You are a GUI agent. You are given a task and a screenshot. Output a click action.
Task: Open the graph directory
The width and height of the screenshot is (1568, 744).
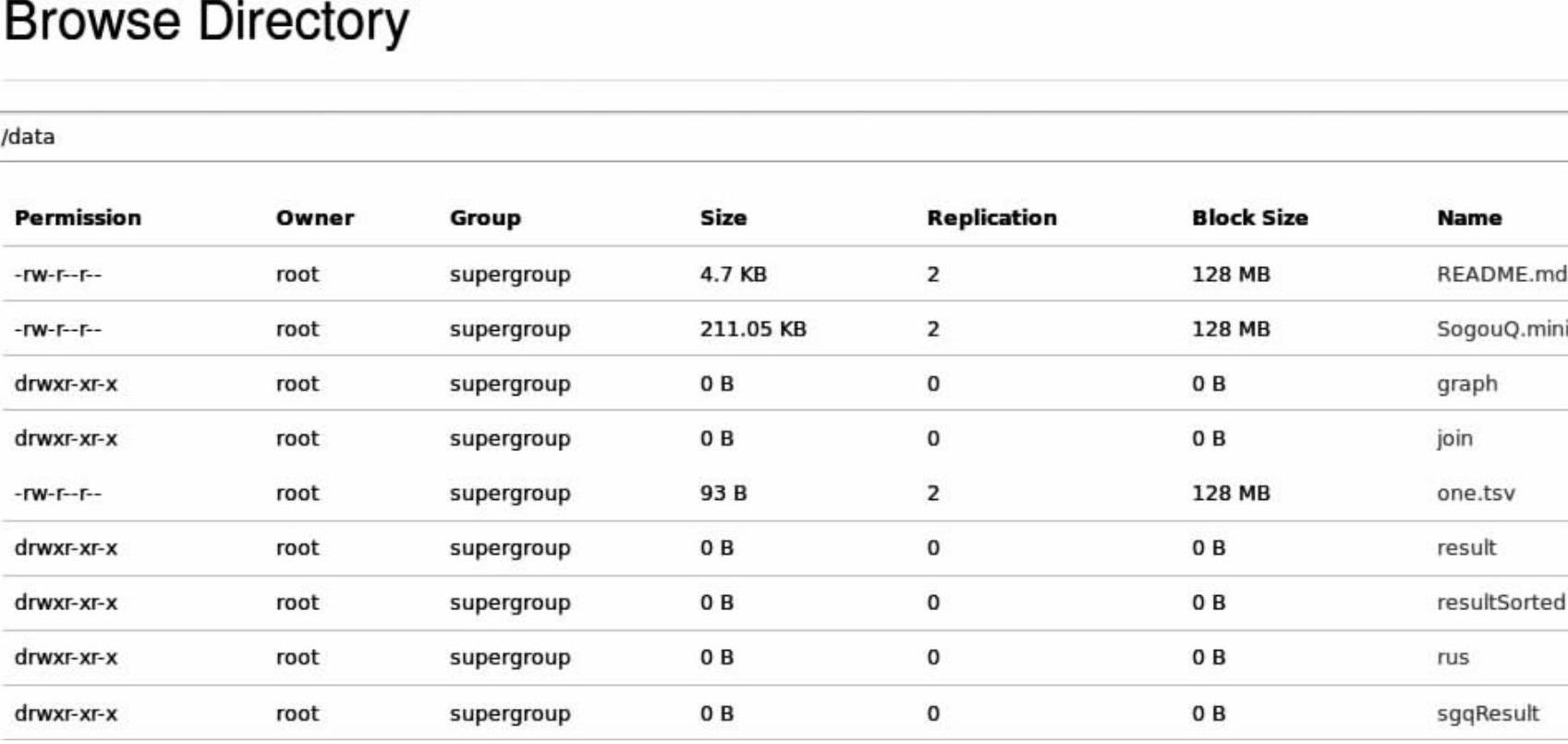1466,384
